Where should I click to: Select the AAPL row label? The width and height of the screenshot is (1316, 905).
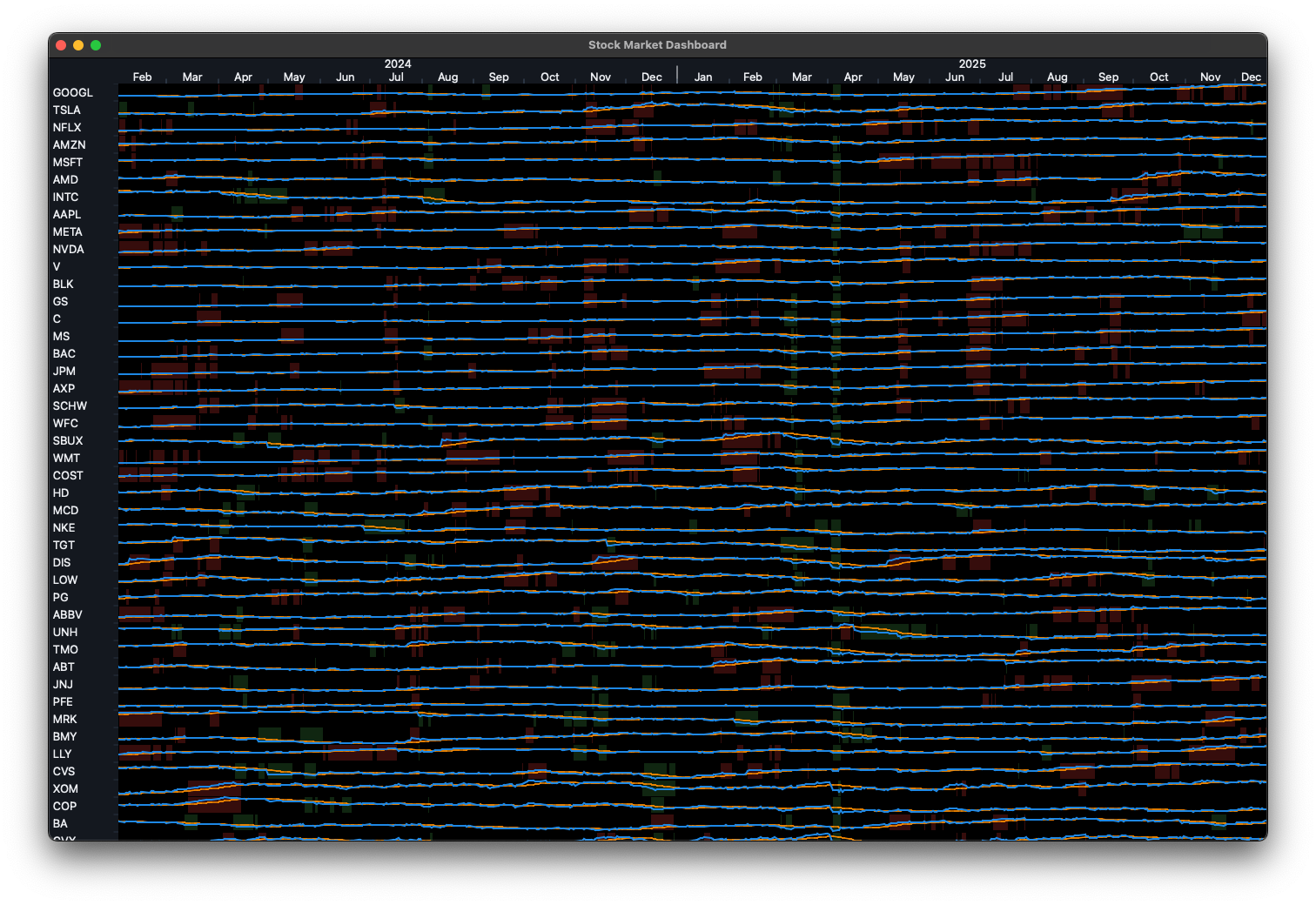click(67, 215)
